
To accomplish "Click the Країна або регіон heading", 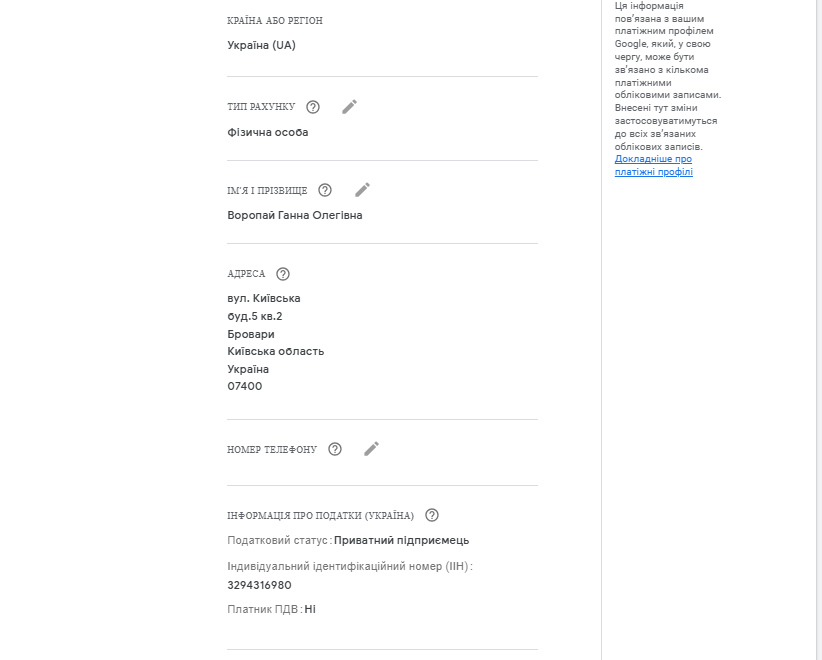I will (275, 20).
